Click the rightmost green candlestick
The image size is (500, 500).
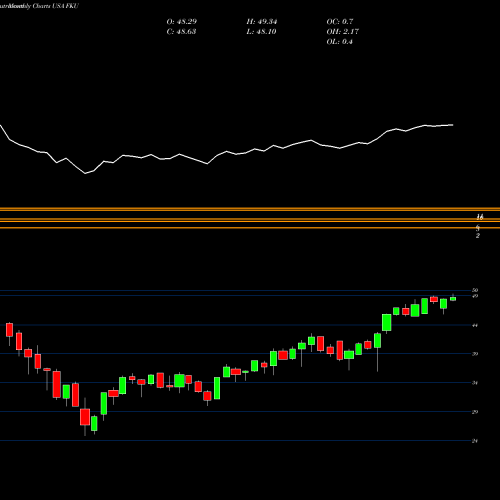[x=453, y=298]
